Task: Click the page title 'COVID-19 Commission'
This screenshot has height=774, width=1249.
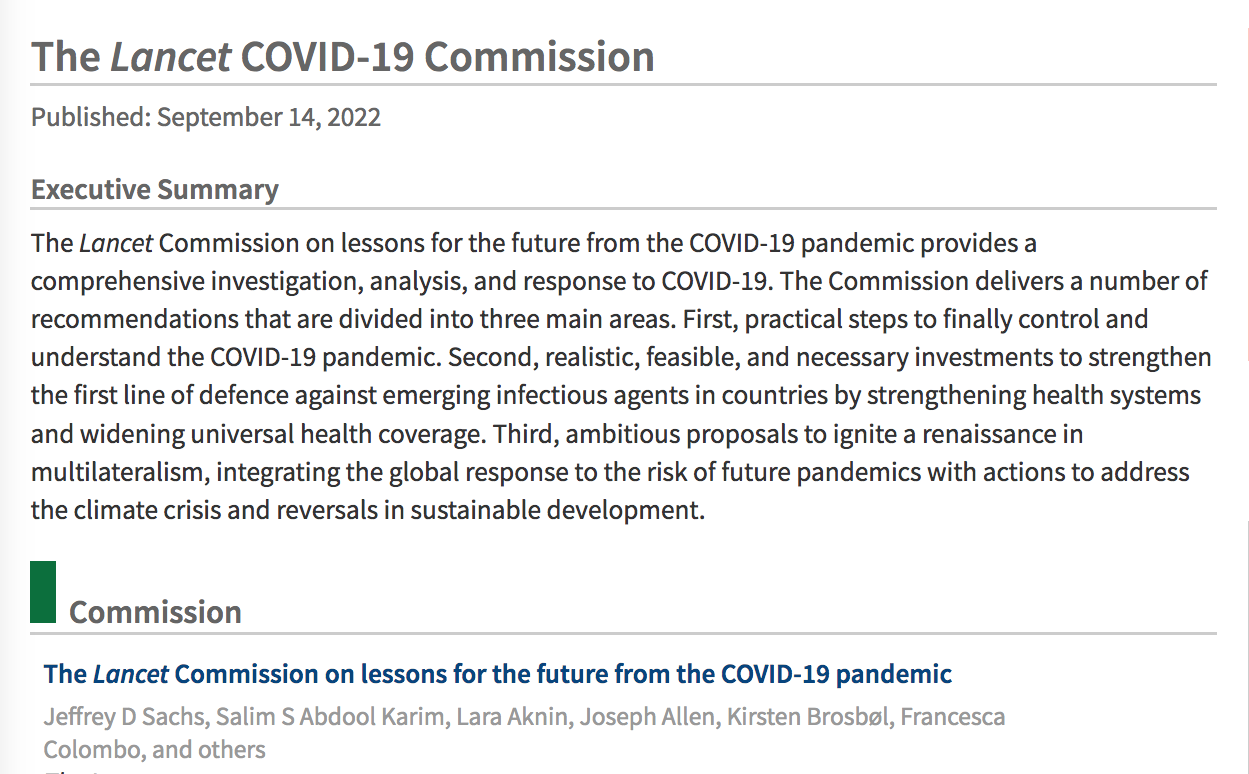Action: pos(447,57)
